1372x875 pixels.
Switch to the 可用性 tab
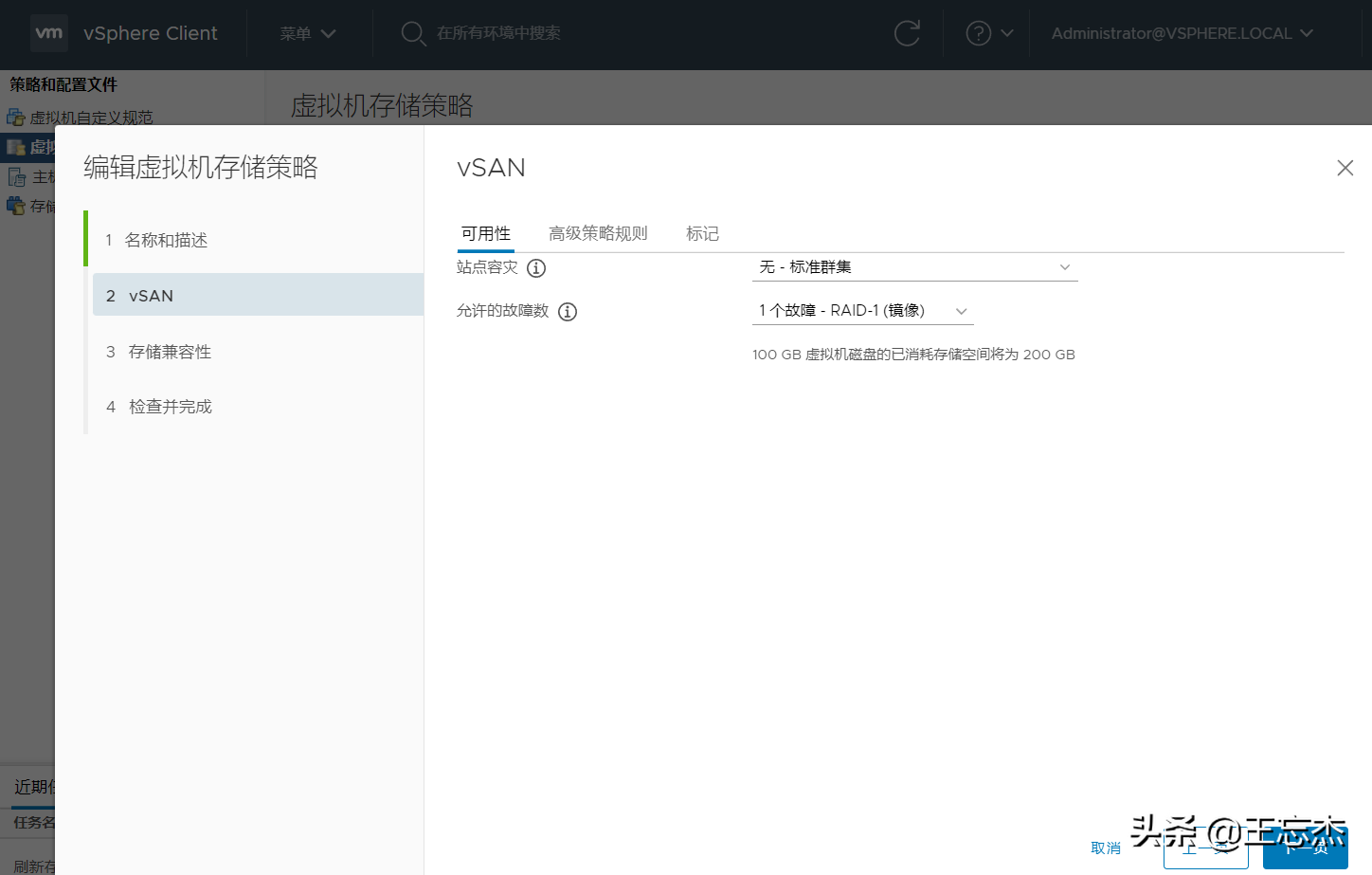(486, 233)
